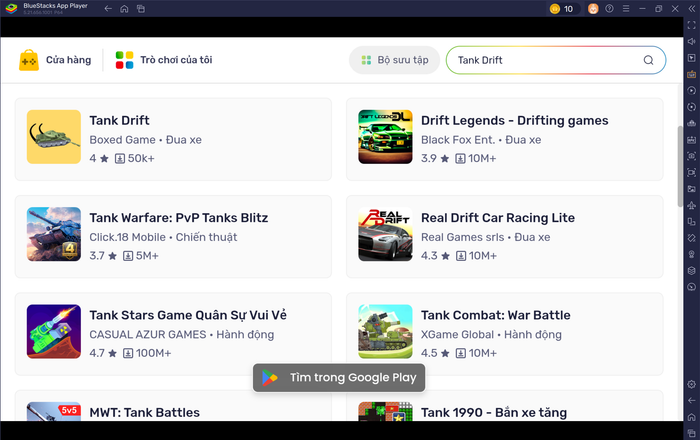This screenshot has height=440, width=700.
Task: Click the magnifier search icon
Action: (x=649, y=60)
